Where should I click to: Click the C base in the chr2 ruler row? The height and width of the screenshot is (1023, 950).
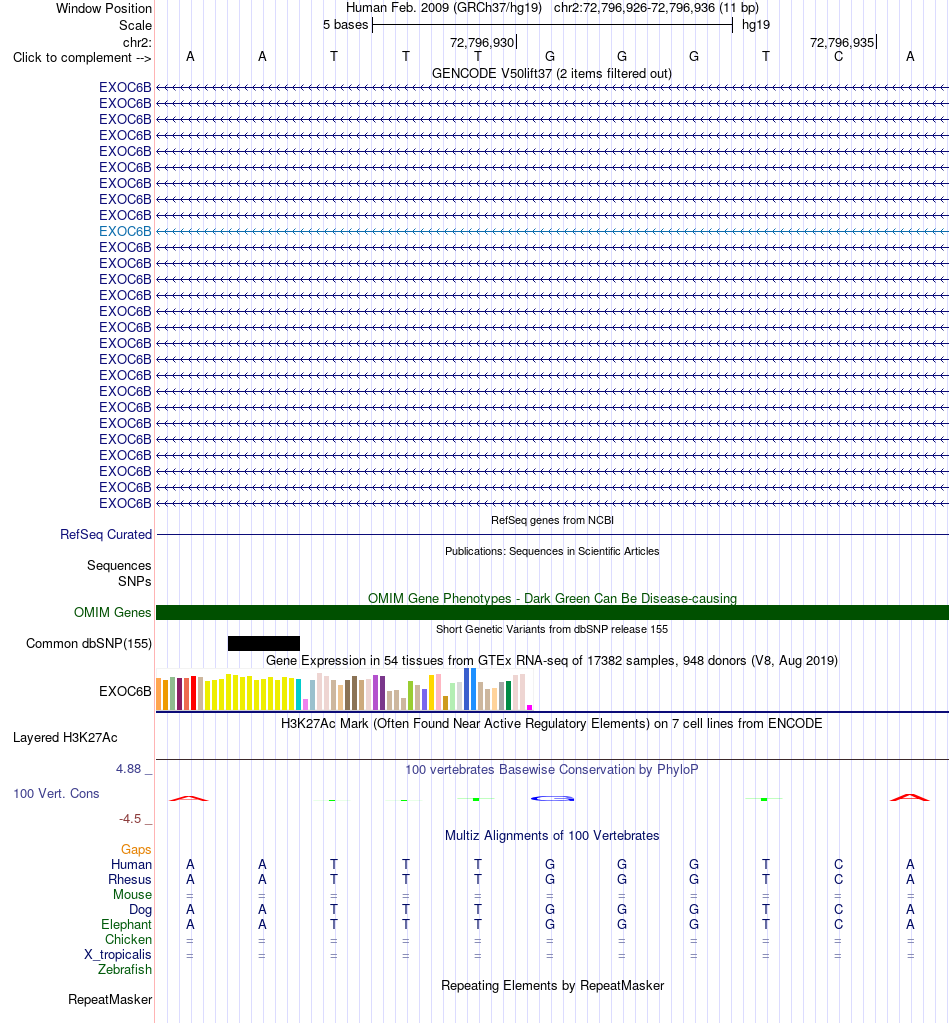coord(838,57)
